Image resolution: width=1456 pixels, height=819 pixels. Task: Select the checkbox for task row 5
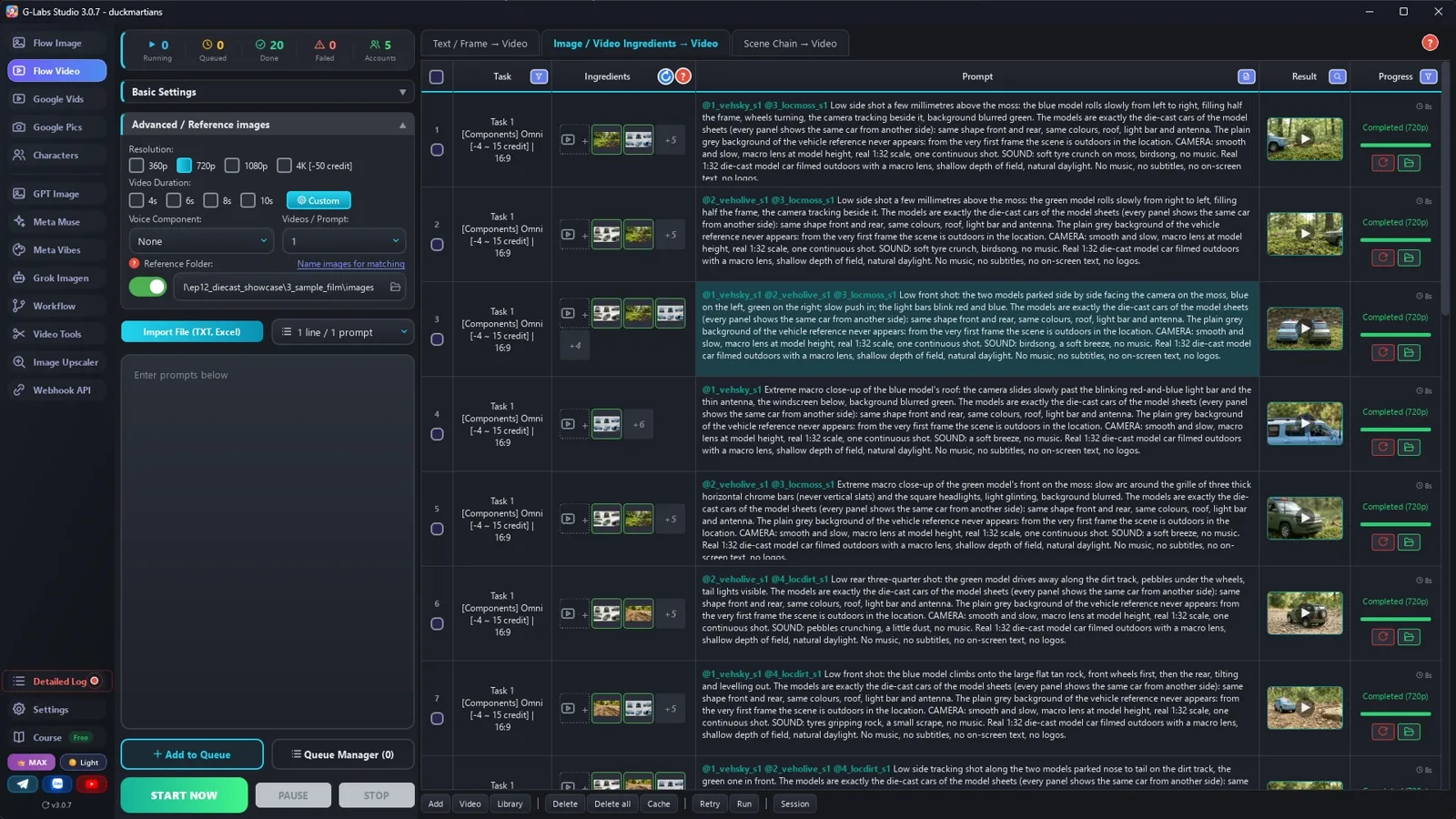(437, 529)
